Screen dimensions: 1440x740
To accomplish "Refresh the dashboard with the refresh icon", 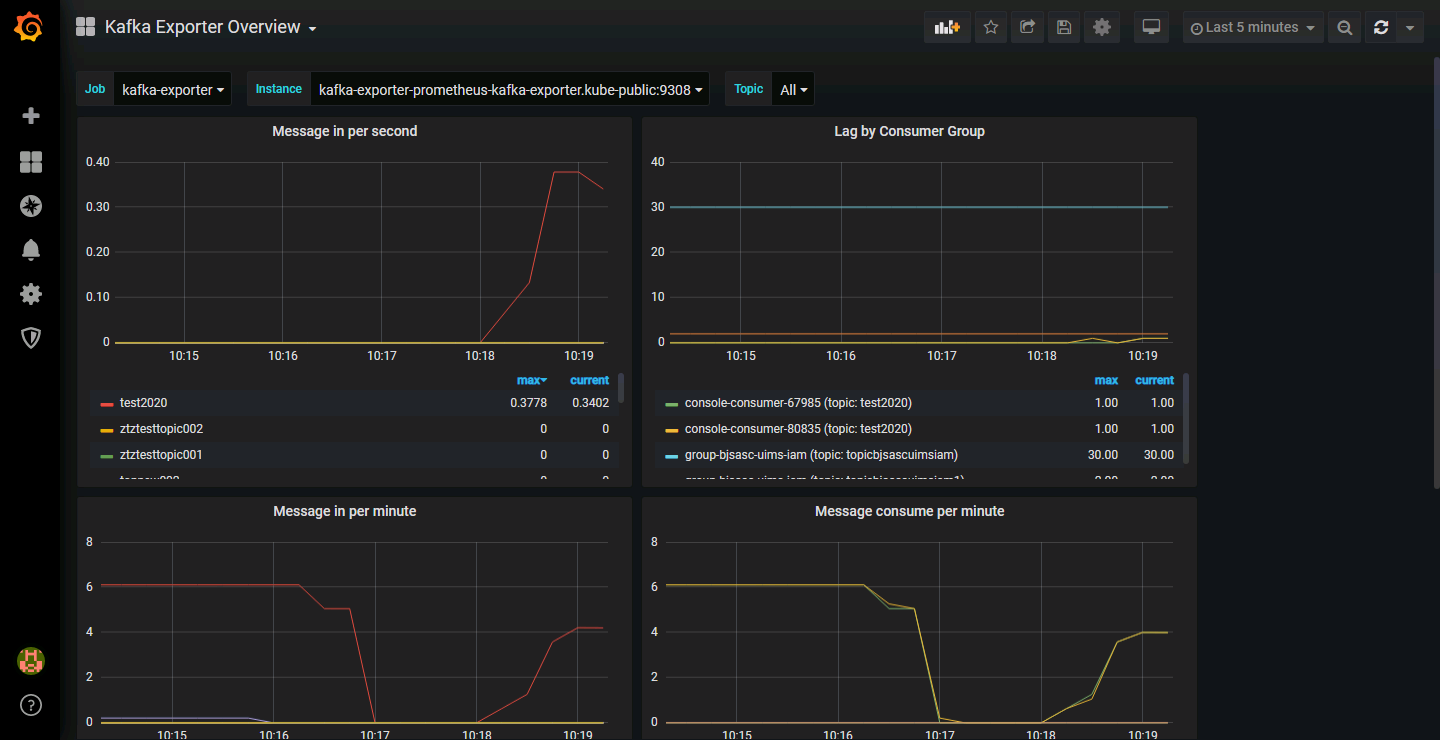I will tap(1381, 27).
